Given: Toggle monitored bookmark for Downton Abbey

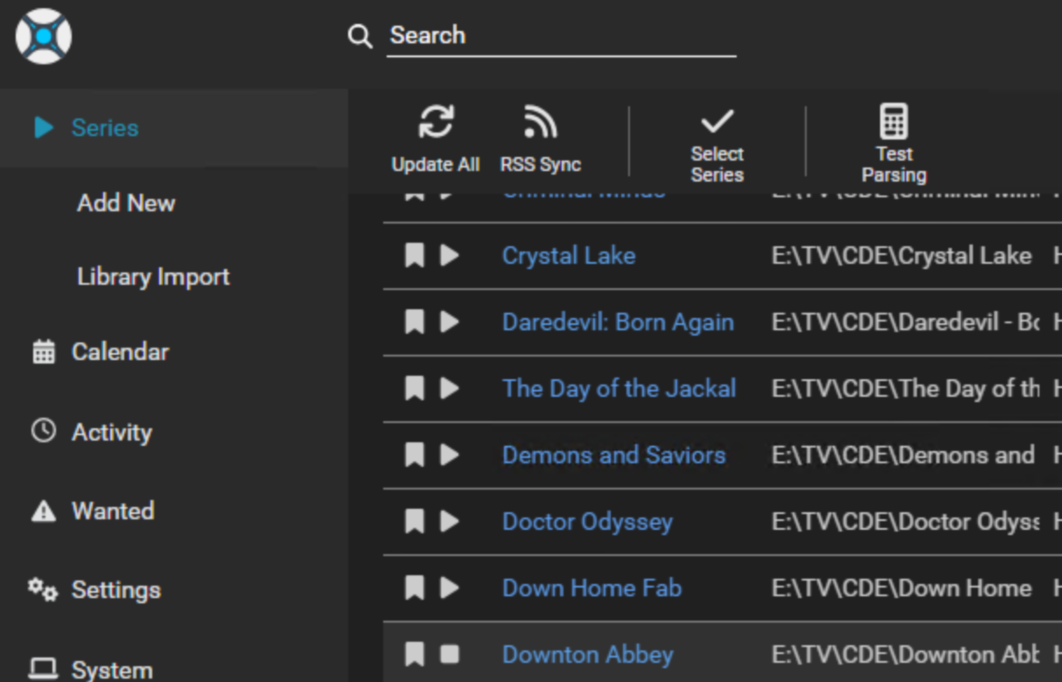Looking at the screenshot, I should 414,655.
